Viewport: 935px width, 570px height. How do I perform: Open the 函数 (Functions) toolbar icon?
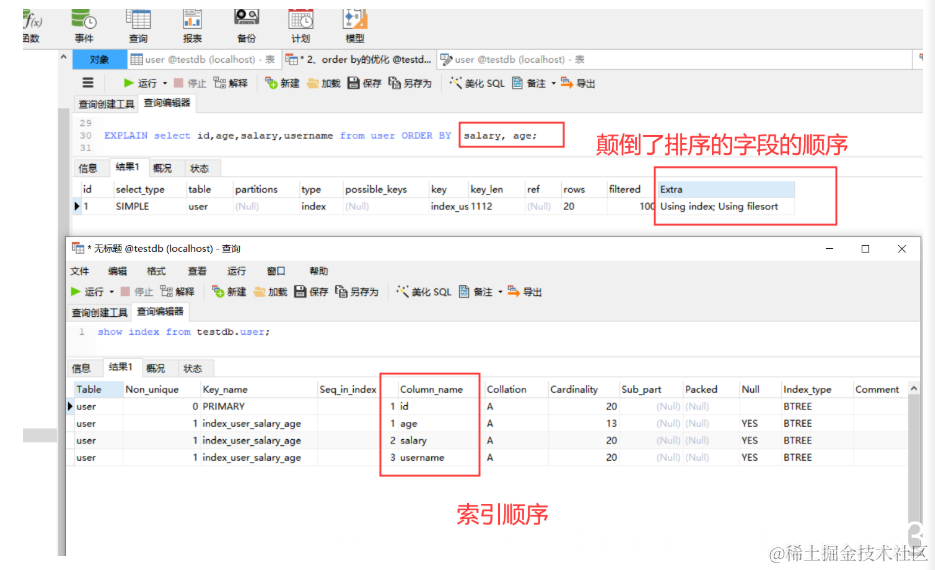32,26
